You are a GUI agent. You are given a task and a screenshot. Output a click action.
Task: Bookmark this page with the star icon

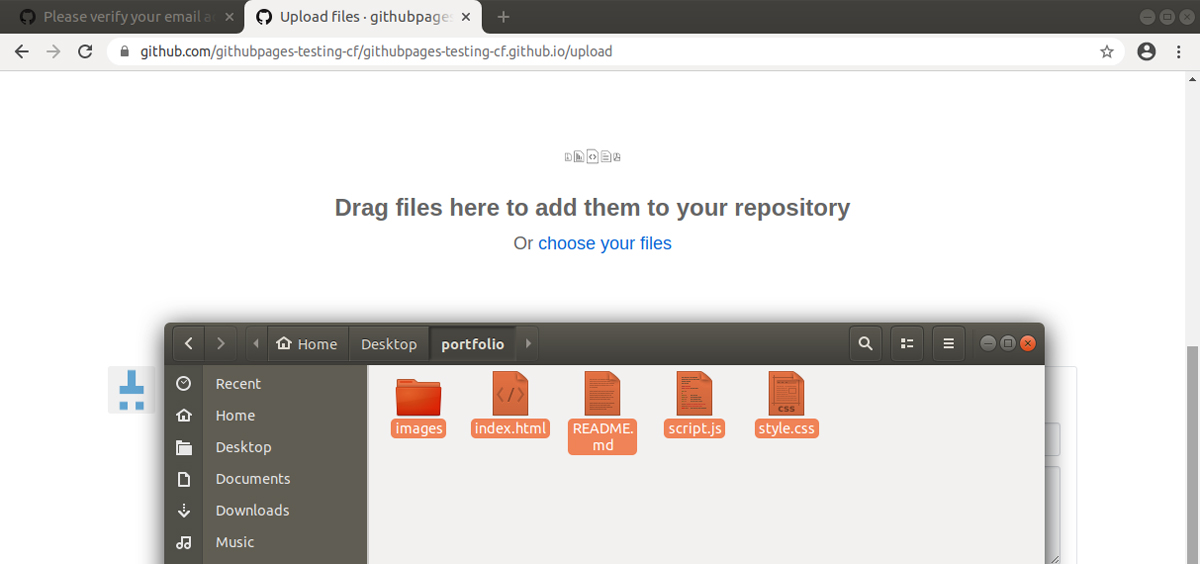click(x=1107, y=52)
